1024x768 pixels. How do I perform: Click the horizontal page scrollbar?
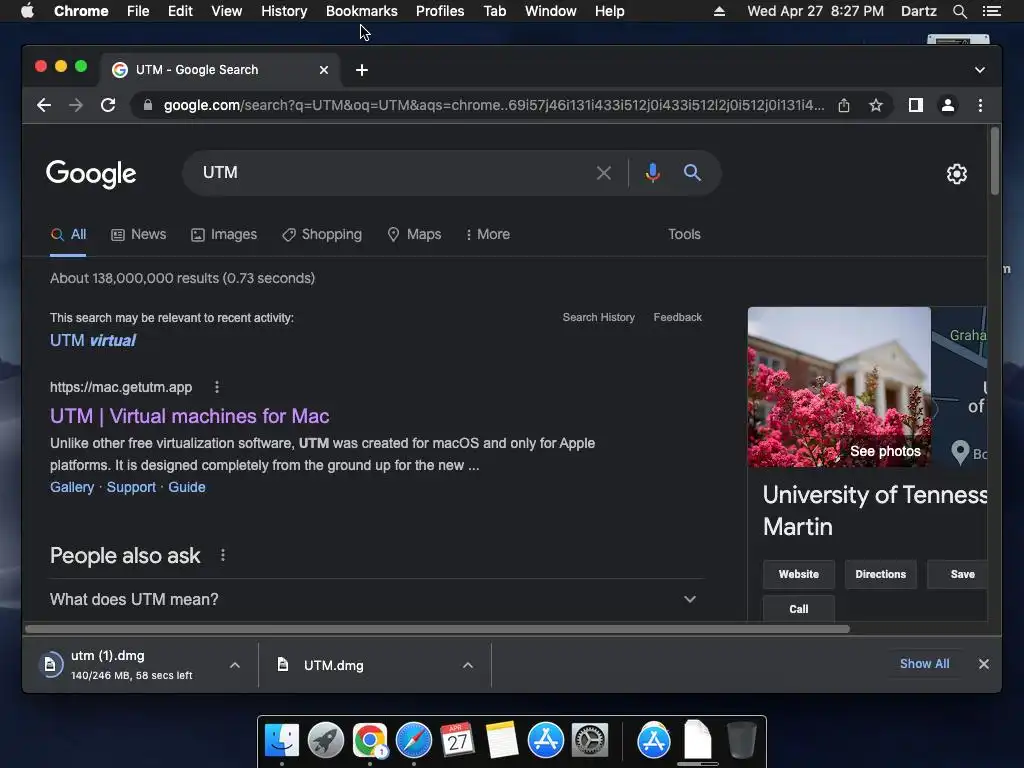[x=438, y=629]
